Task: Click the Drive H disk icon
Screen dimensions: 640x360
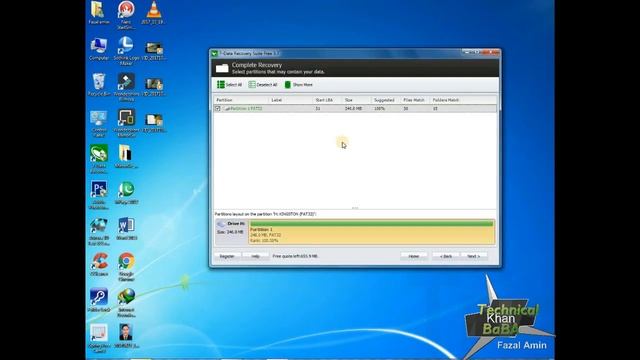Action: point(221,224)
